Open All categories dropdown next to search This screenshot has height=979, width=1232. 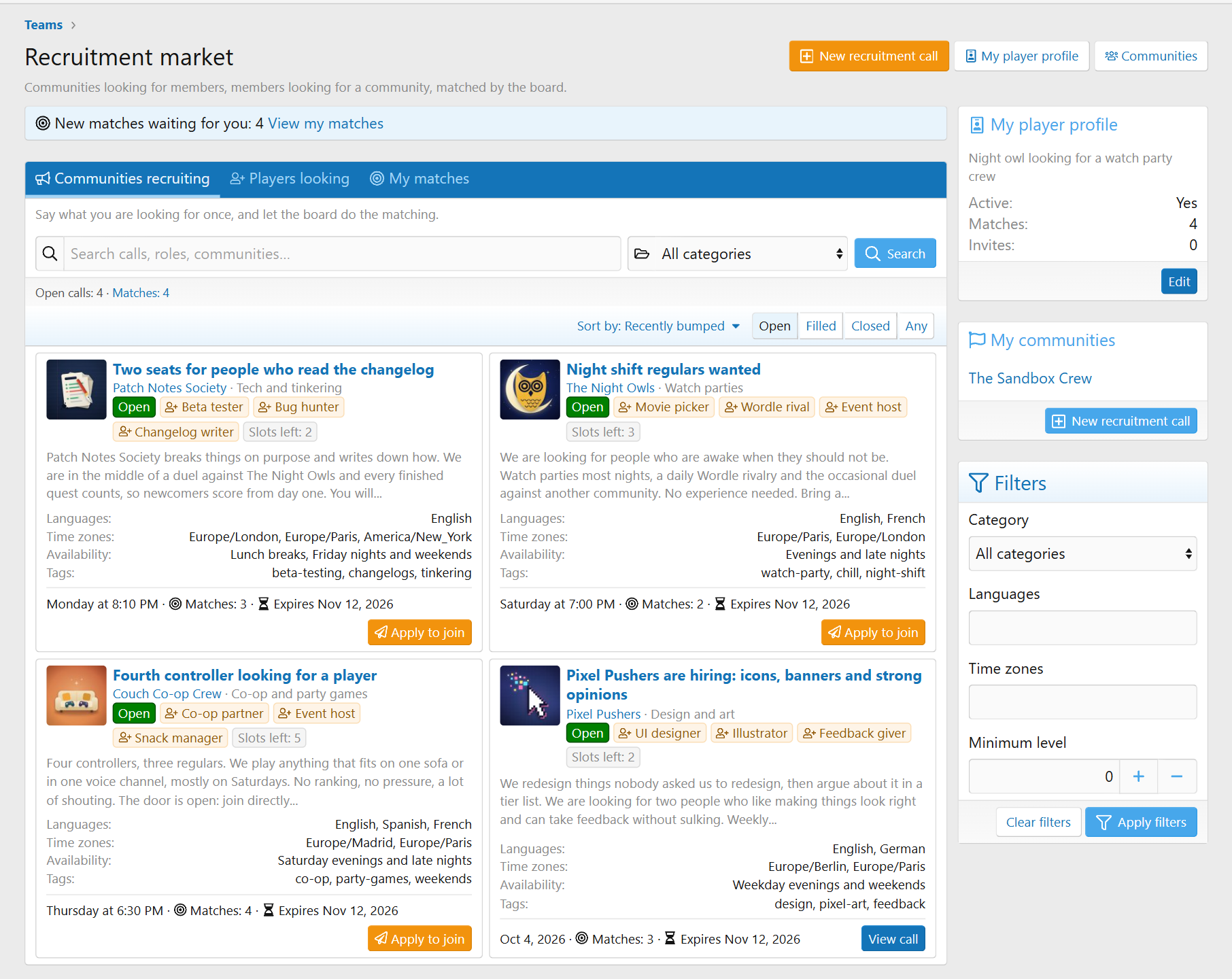[x=737, y=254]
